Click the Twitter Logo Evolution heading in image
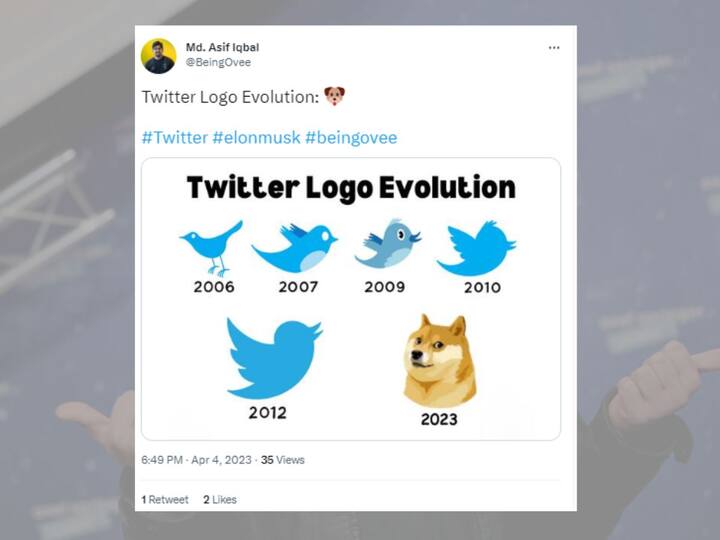The image size is (720, 540). point(351,187)
